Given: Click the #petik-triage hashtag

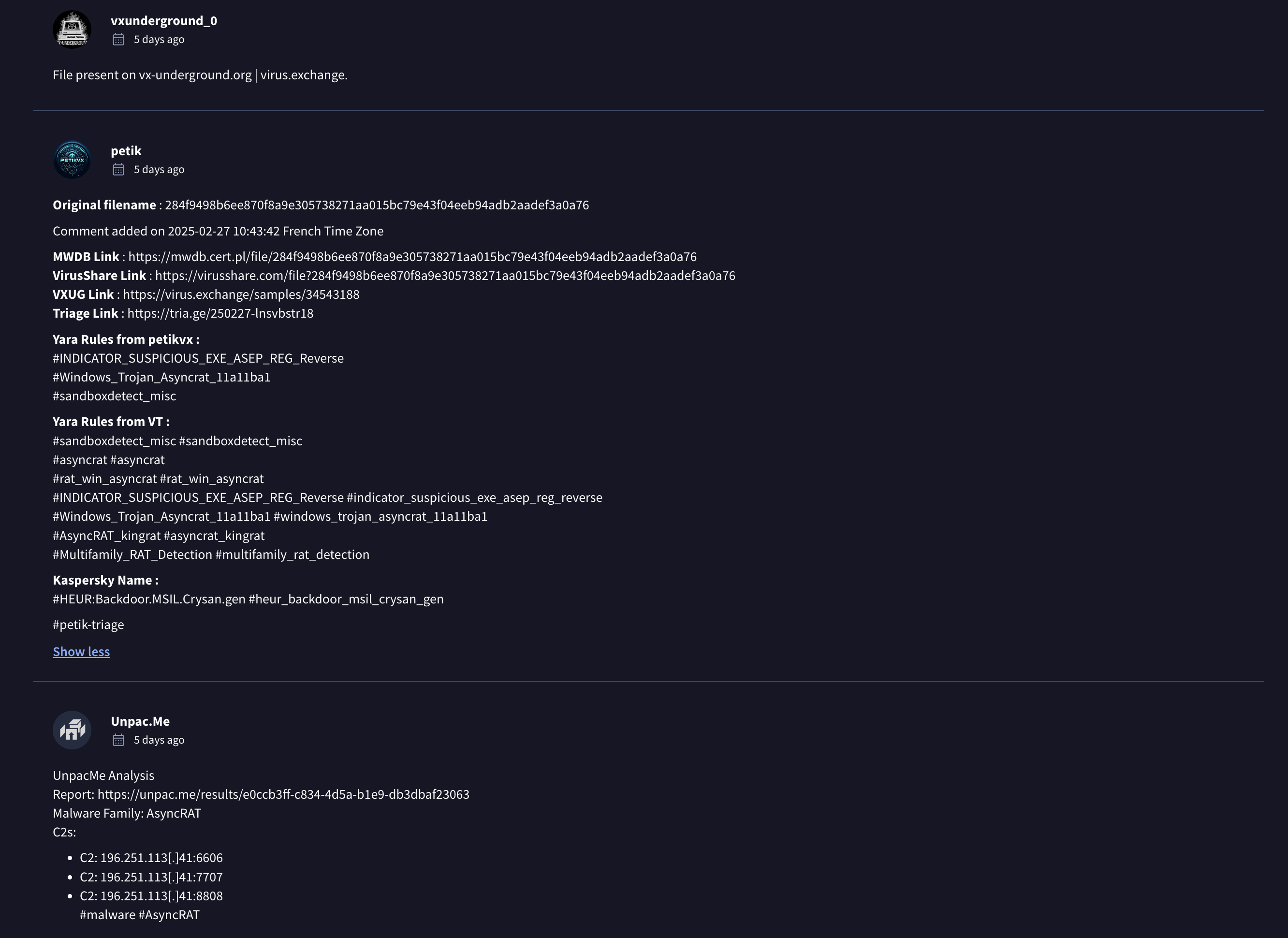Looking at the screenshot, I should click(88, 625).
